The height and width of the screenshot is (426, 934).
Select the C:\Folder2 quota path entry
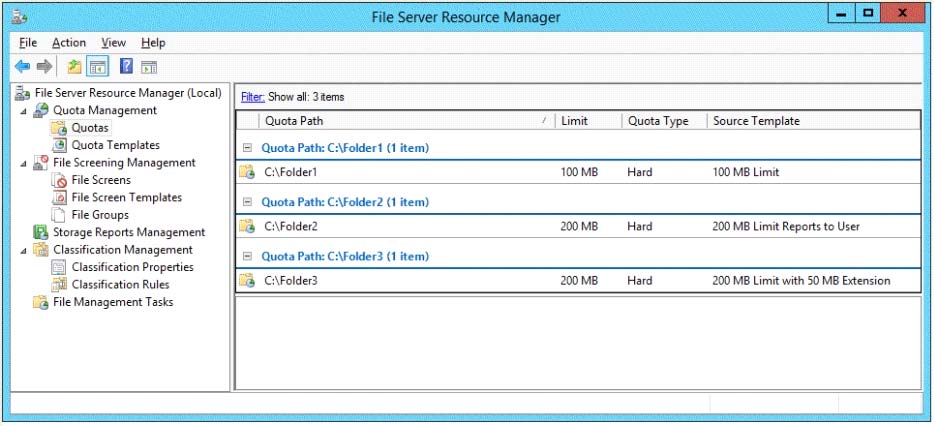(291, 226)
